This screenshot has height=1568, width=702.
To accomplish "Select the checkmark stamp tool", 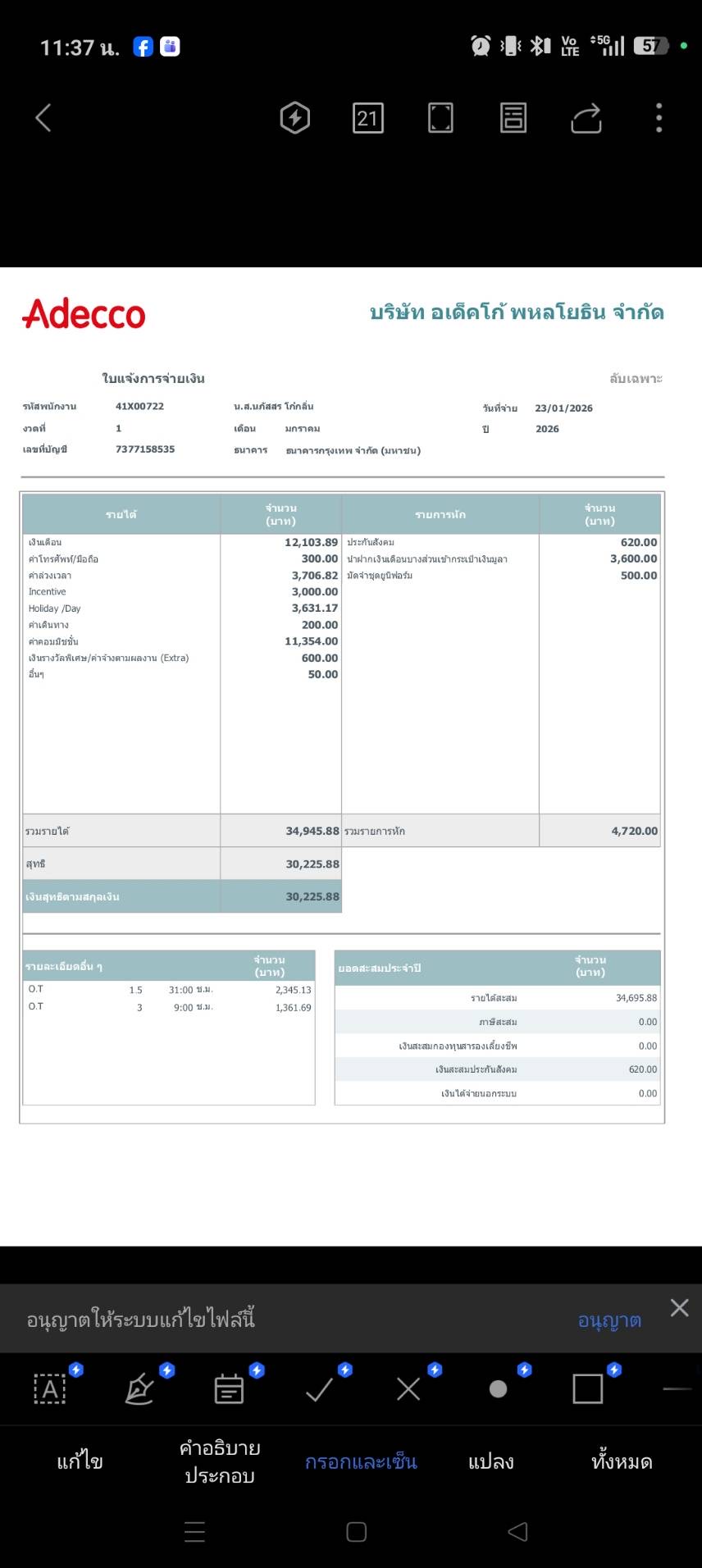I will (x=319, y=1389).
